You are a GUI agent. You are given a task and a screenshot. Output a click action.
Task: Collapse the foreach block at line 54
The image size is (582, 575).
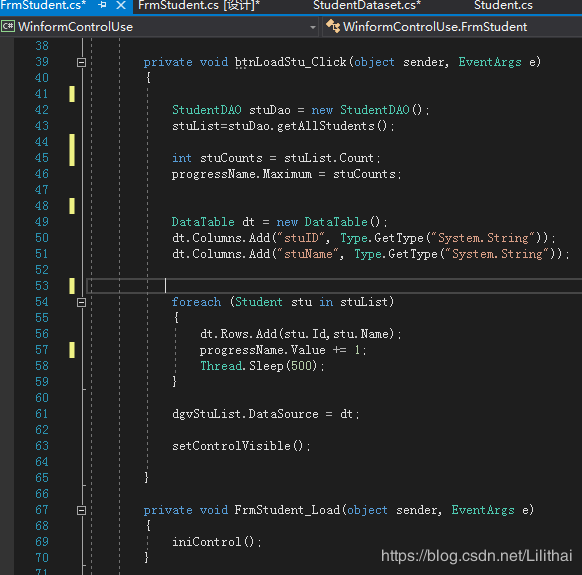pos(81,303)
